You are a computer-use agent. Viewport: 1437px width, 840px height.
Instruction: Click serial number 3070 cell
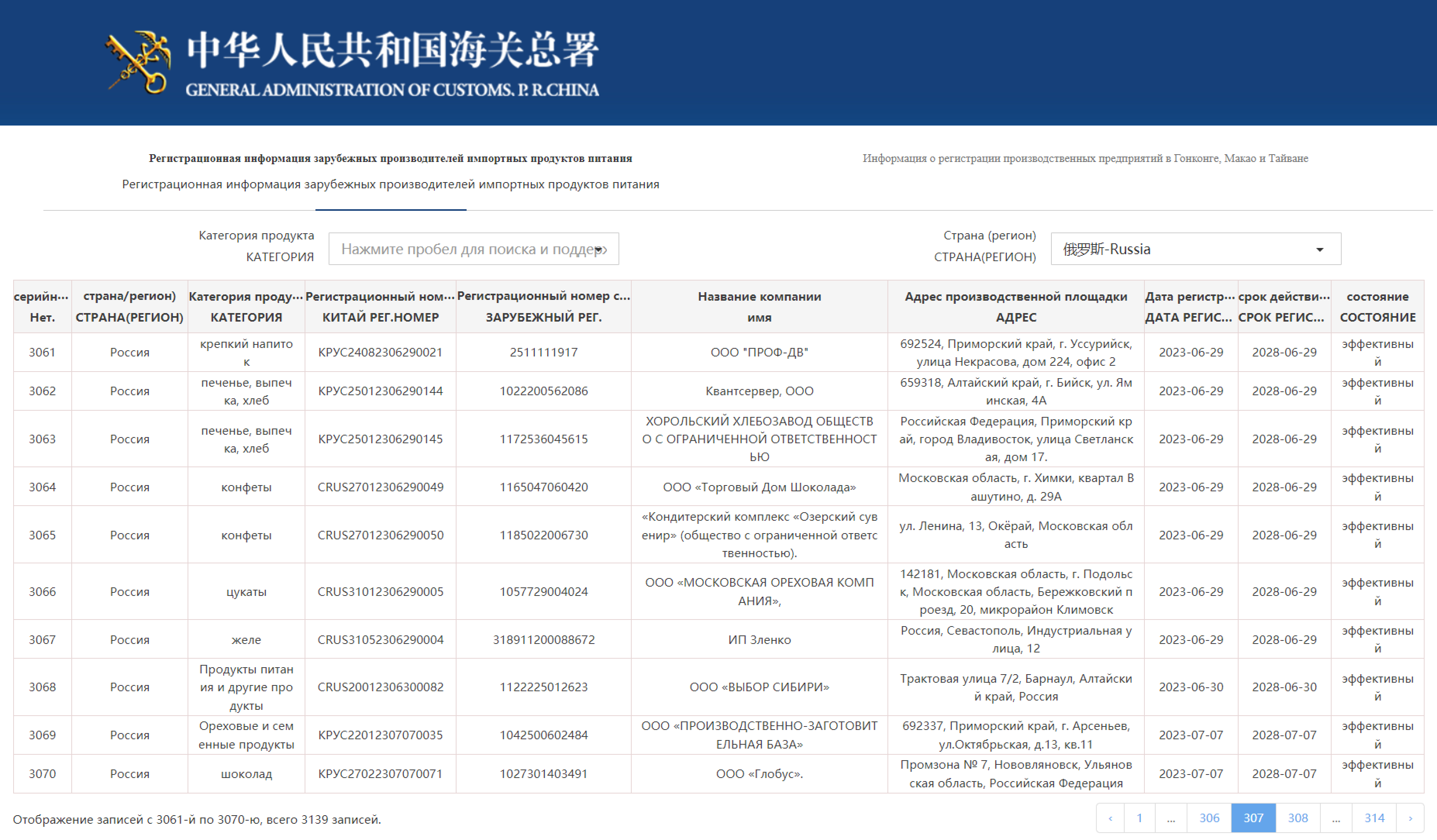coord(42,774)
